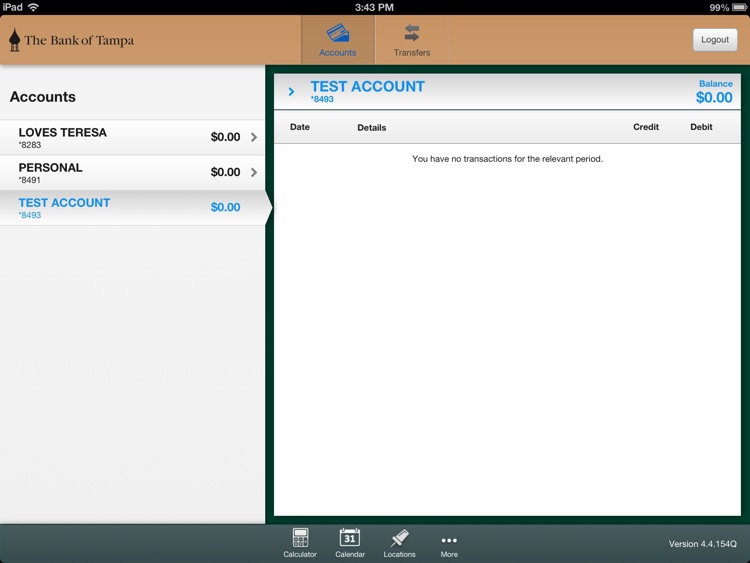The width and height of the screenshot is (750, 563).
Task: Click the Wi-Fi status icon
Action: (x=33, y=7)
